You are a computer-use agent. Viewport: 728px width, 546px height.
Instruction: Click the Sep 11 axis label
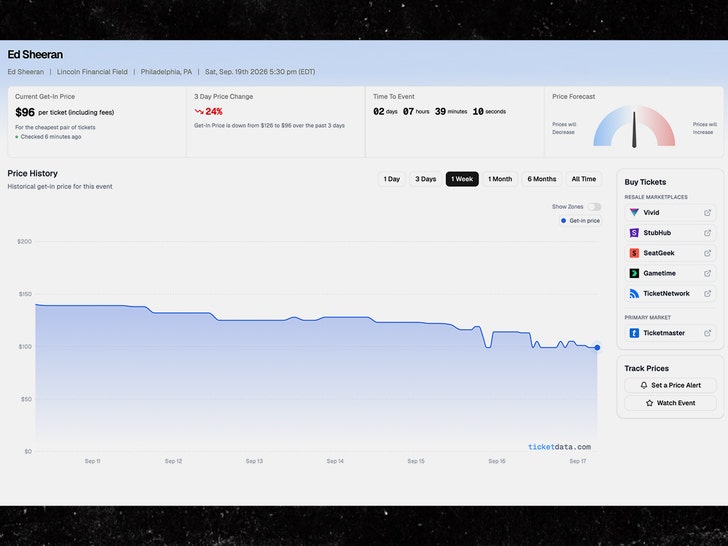(x=92, y=461)
